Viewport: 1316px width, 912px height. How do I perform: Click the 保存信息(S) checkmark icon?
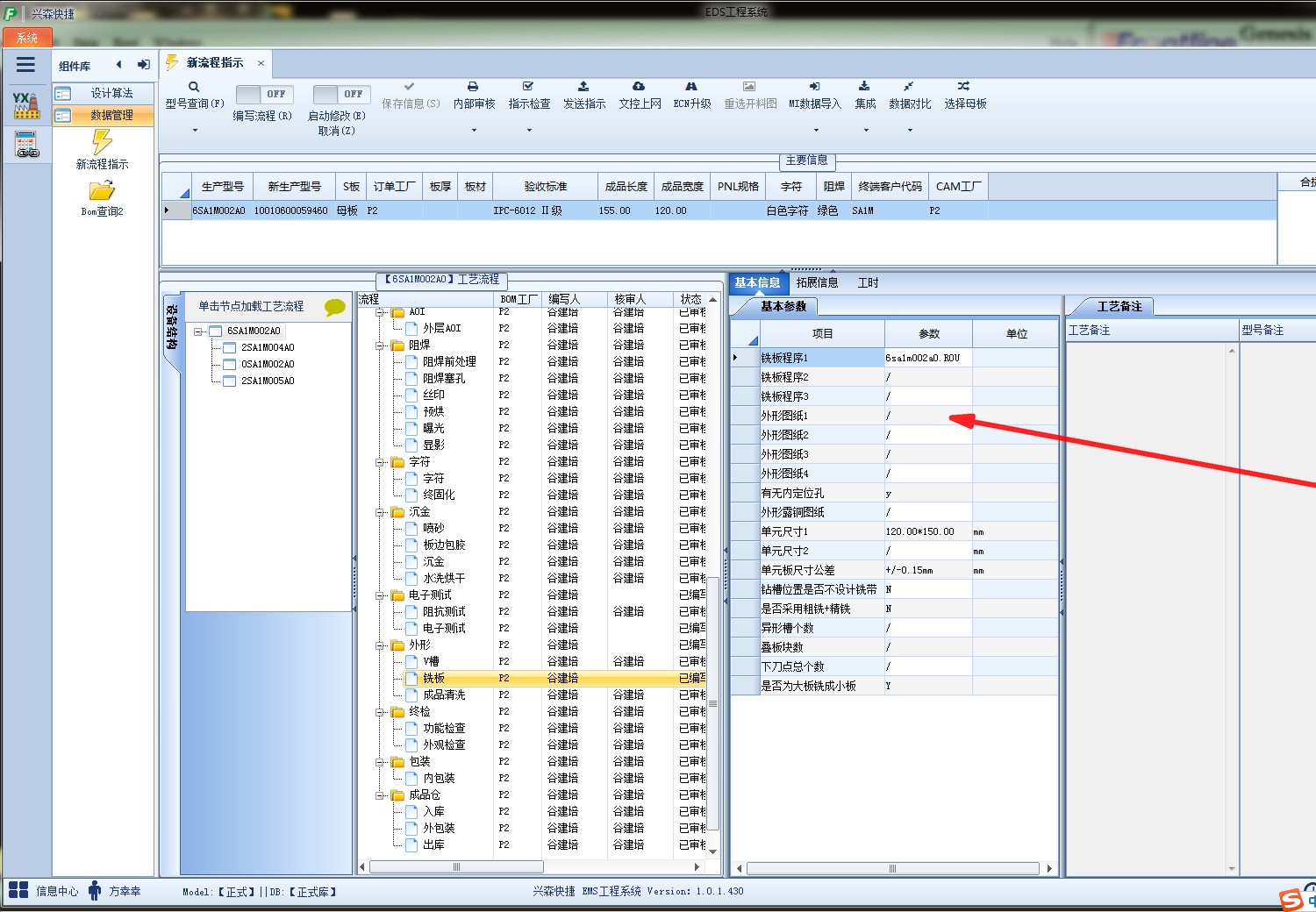(410, 86)
